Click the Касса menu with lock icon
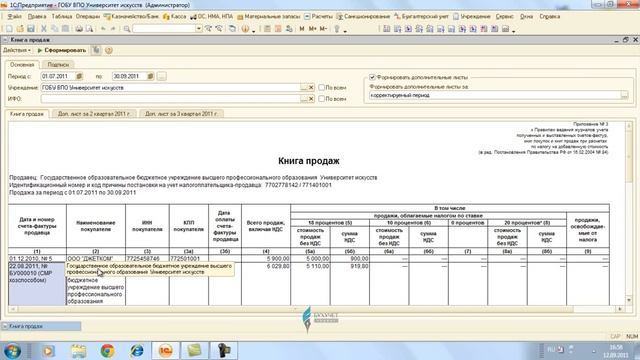 pyautogui.click(x=174, y=17)
